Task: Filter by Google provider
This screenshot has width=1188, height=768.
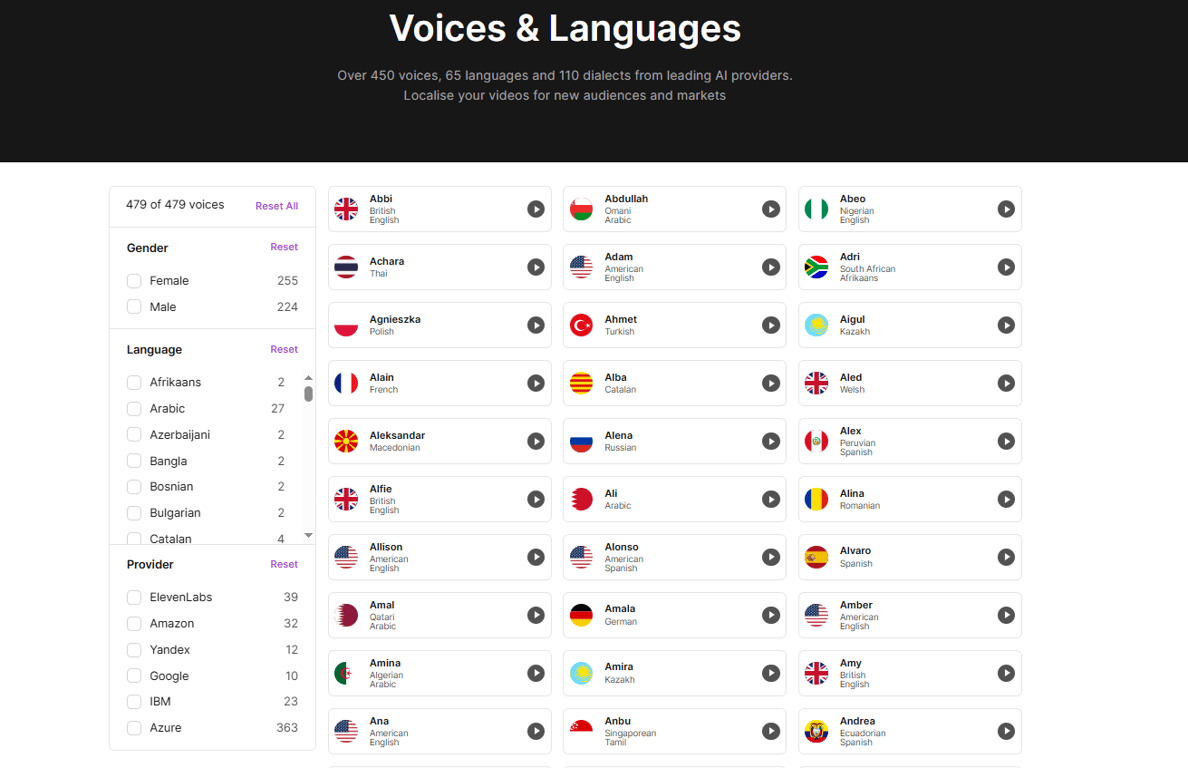Action: 134,676
